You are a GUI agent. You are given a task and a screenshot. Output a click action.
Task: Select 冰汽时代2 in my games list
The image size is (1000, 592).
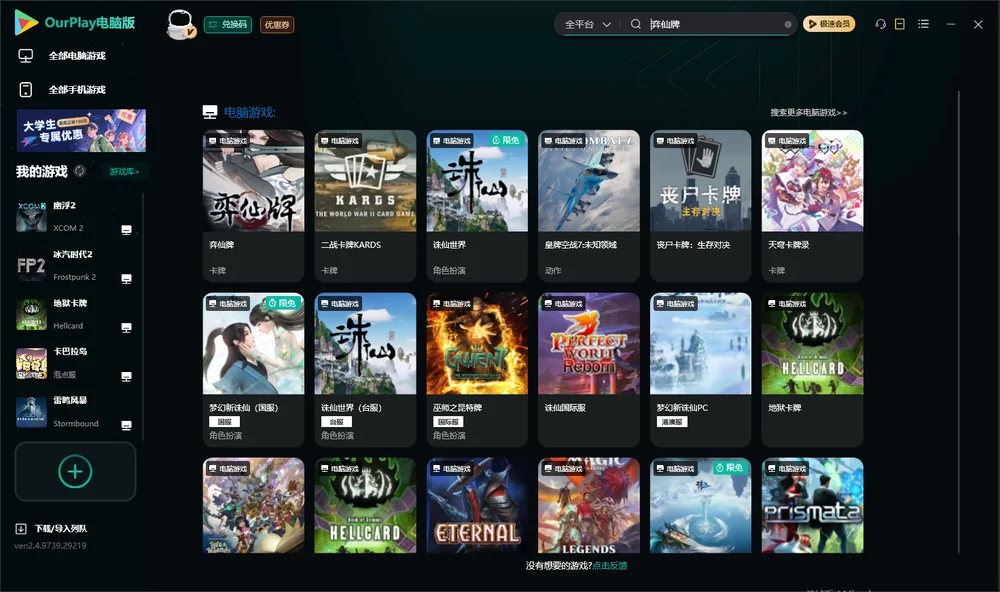[77, 265]
